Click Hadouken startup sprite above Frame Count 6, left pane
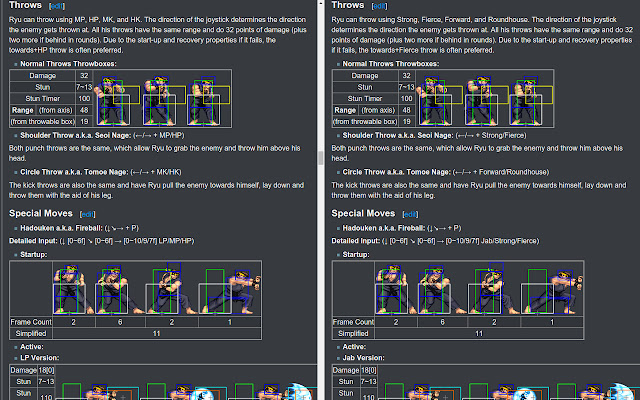640x400 pixels. coord(119,289)
